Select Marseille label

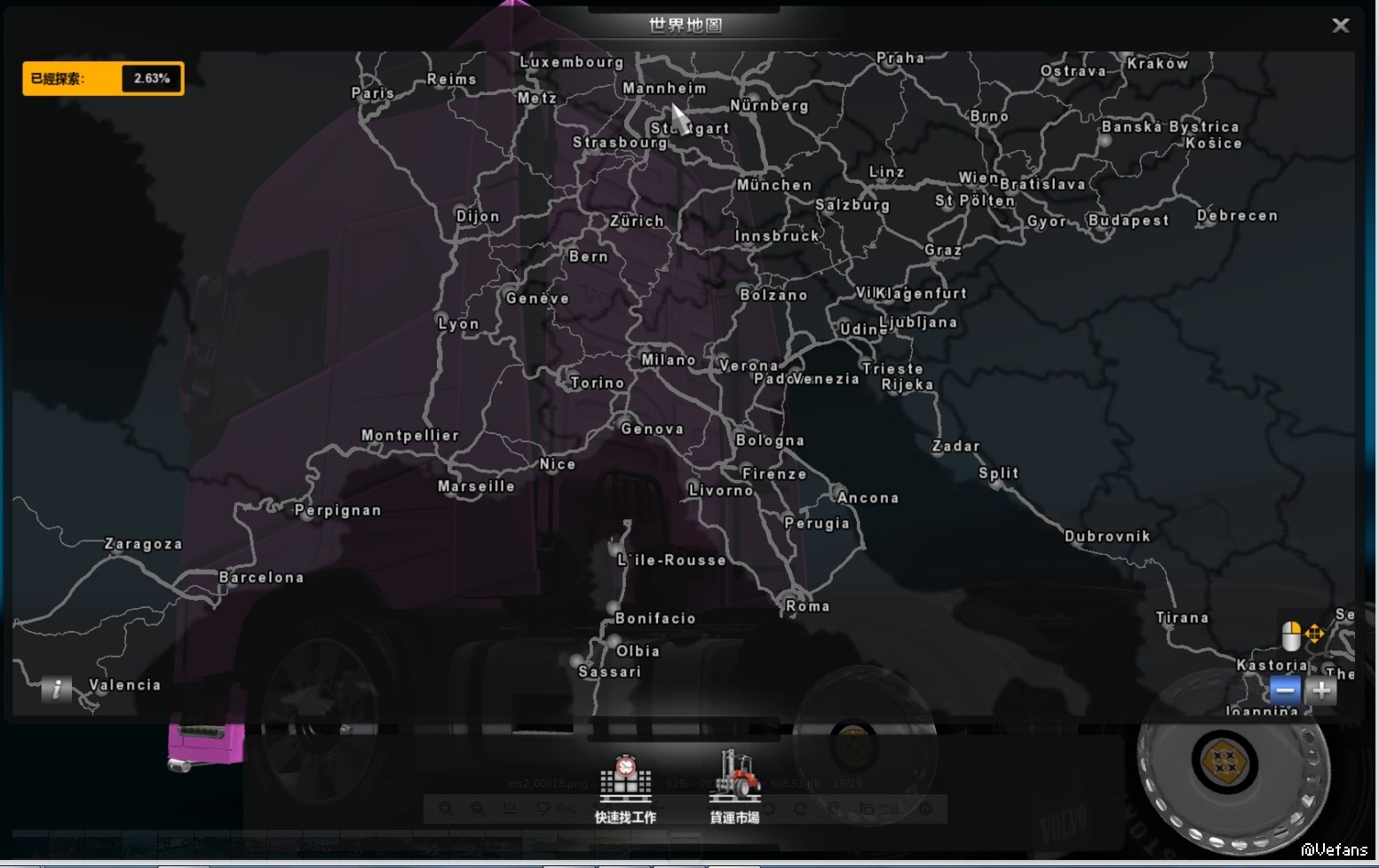(476, 486)
